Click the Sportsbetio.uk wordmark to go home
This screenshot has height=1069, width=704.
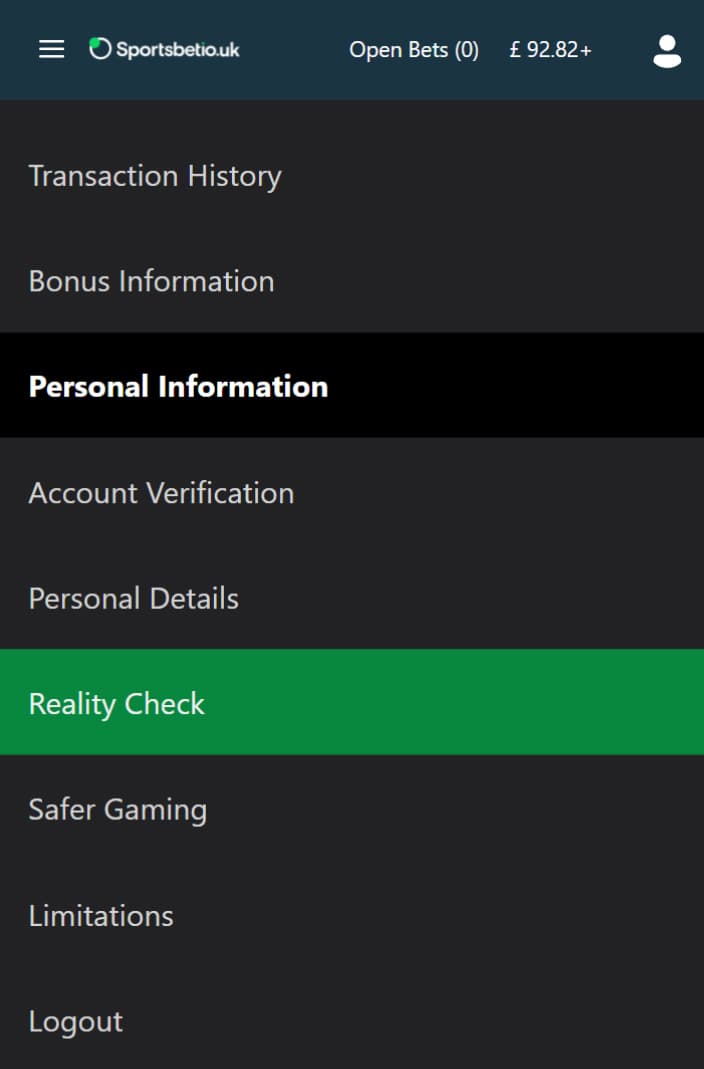pos(178,50)
